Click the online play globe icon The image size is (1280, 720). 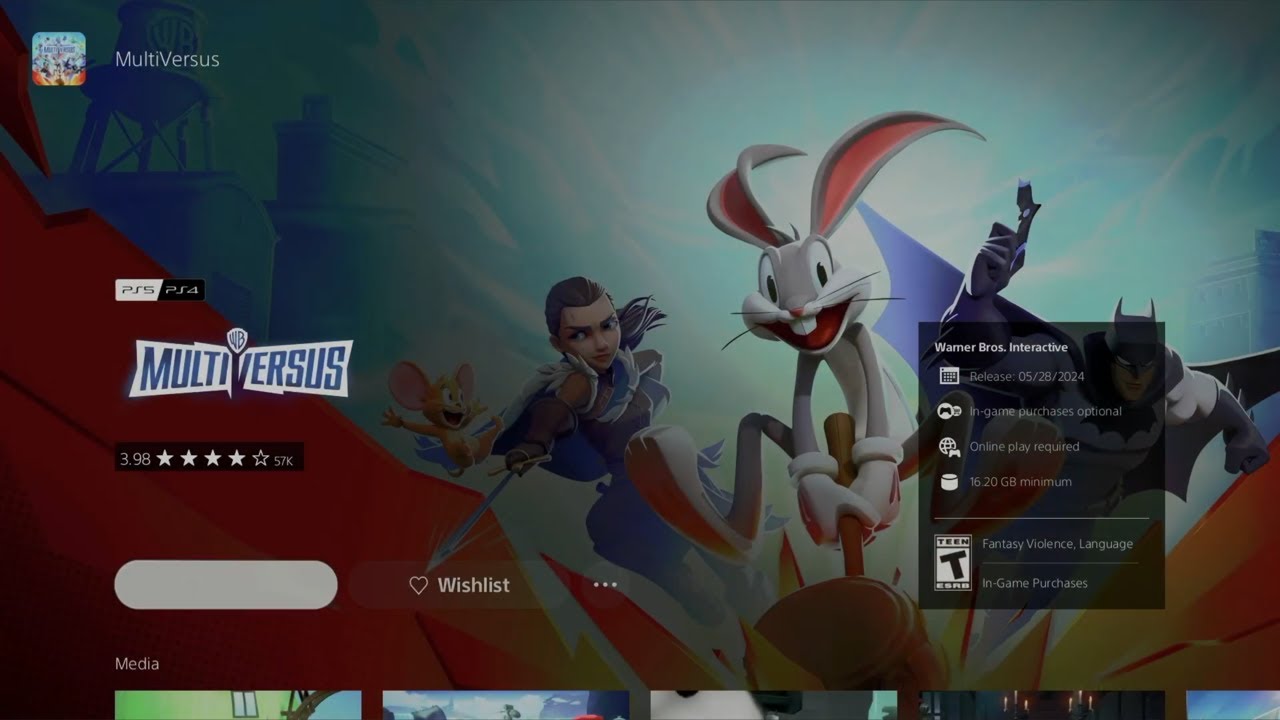949,447
